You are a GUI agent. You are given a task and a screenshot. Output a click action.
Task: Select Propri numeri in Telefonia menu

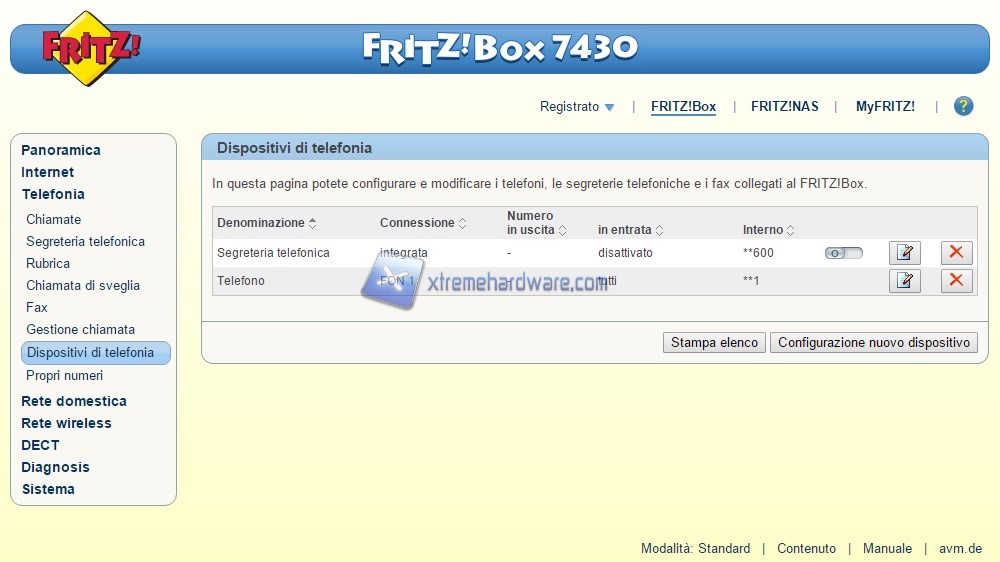click(x=64, y=376)
